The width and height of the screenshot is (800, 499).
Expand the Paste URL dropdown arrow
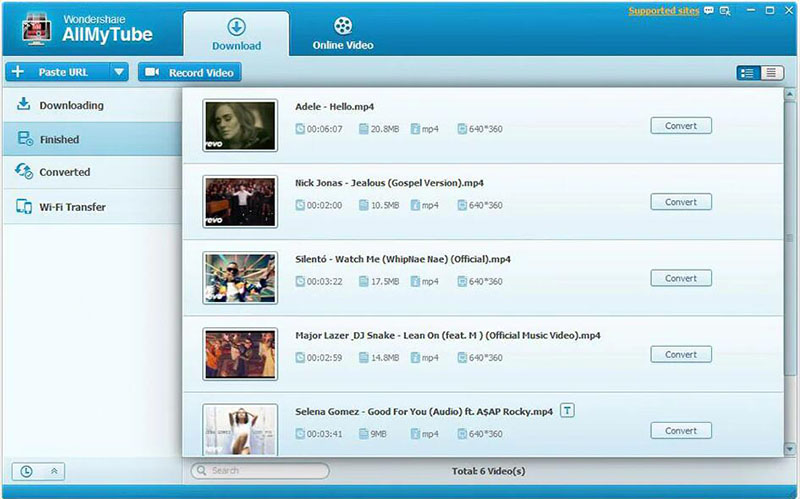click(x=119, y=72)
